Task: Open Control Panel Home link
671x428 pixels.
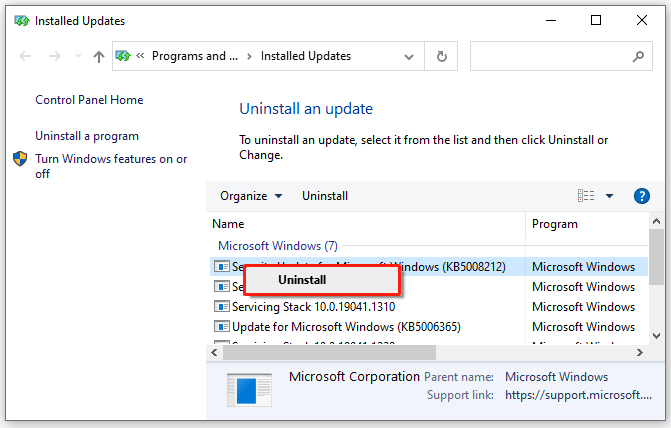Action: [x=89, y=100]
